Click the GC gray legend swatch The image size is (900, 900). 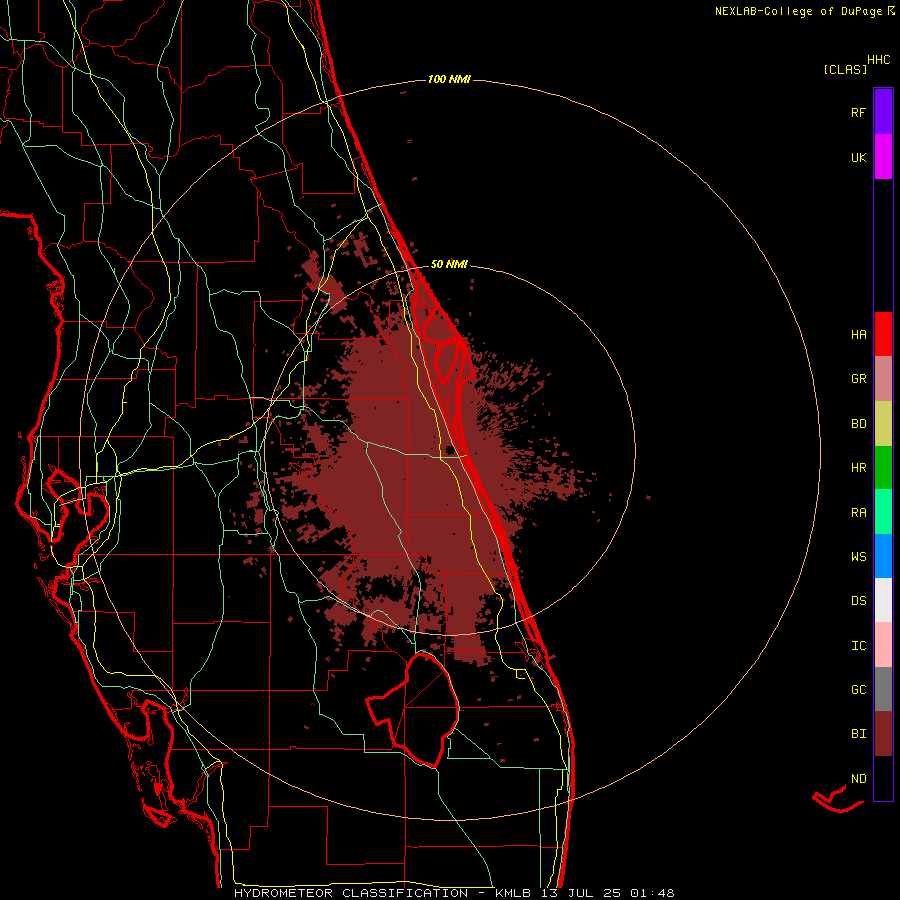coord(883,689)
